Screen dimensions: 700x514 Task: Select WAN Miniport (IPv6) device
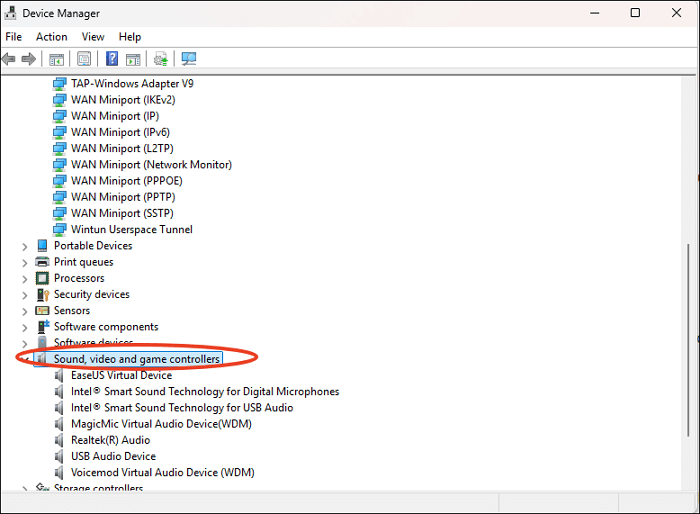tap(120, 132)
